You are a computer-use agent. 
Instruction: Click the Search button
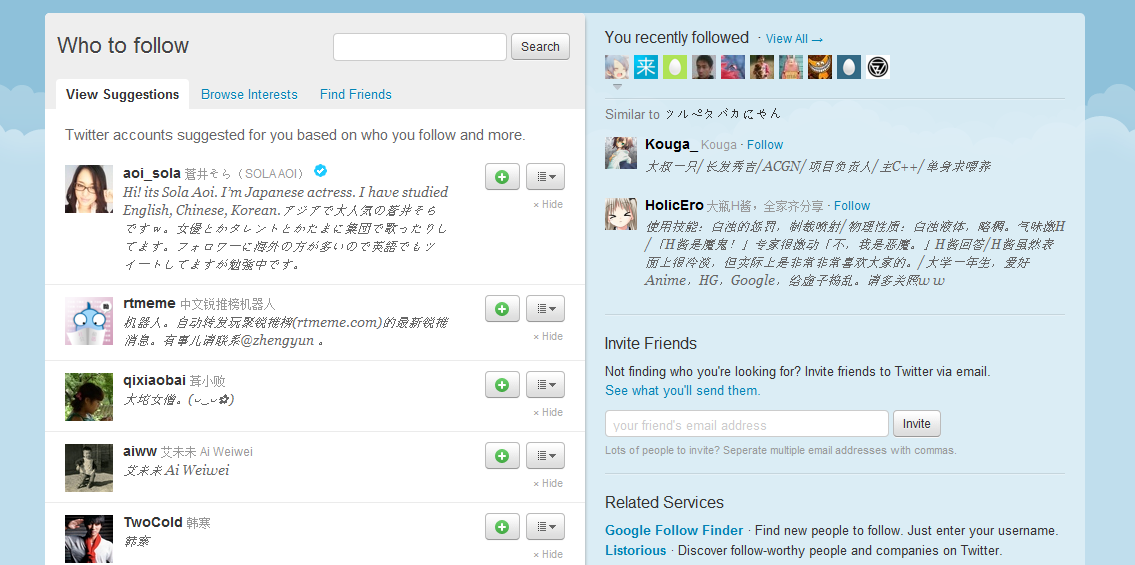point(540,46)
